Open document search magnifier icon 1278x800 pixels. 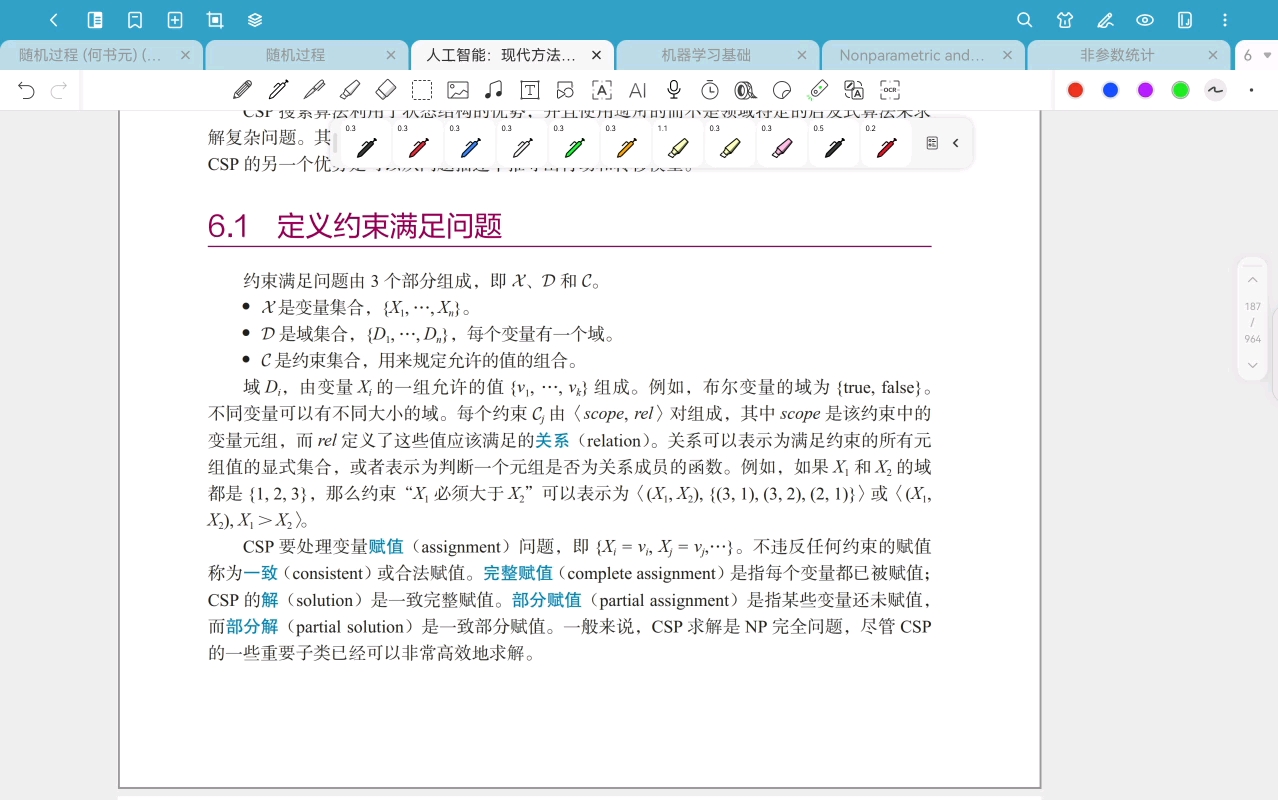point(1025,20)
